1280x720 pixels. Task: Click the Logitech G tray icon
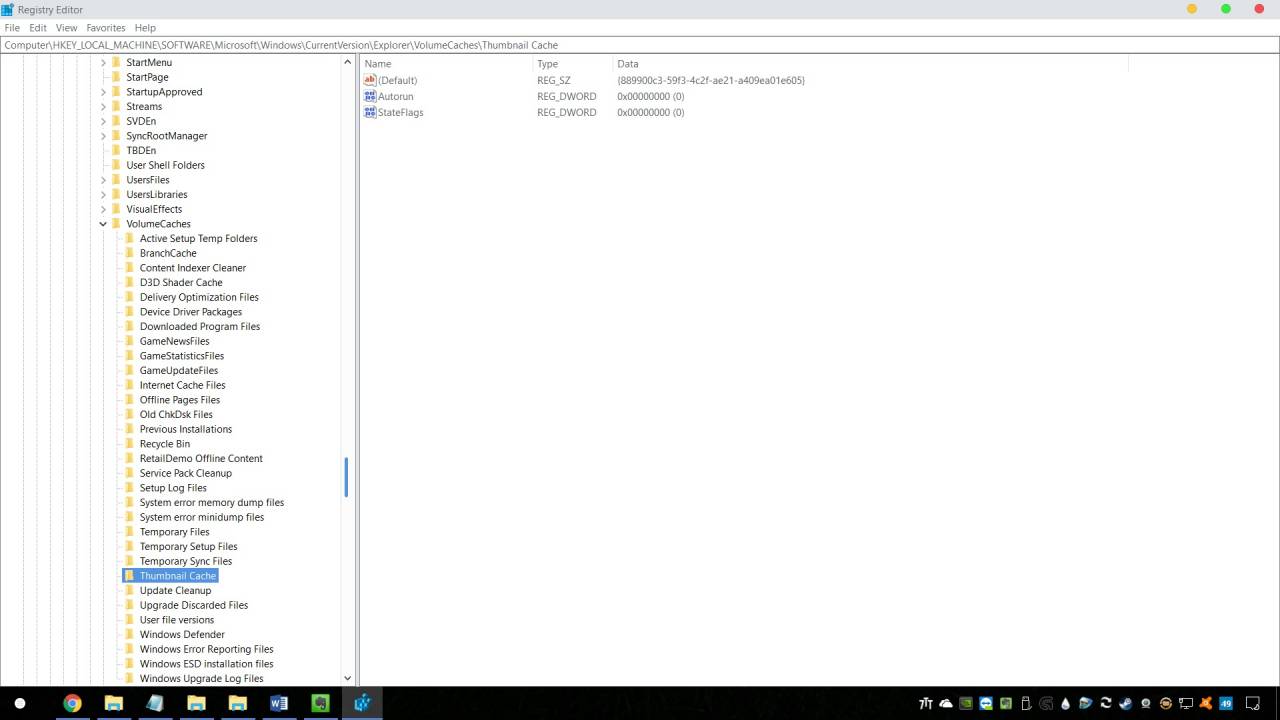(x=1046, y=703)
